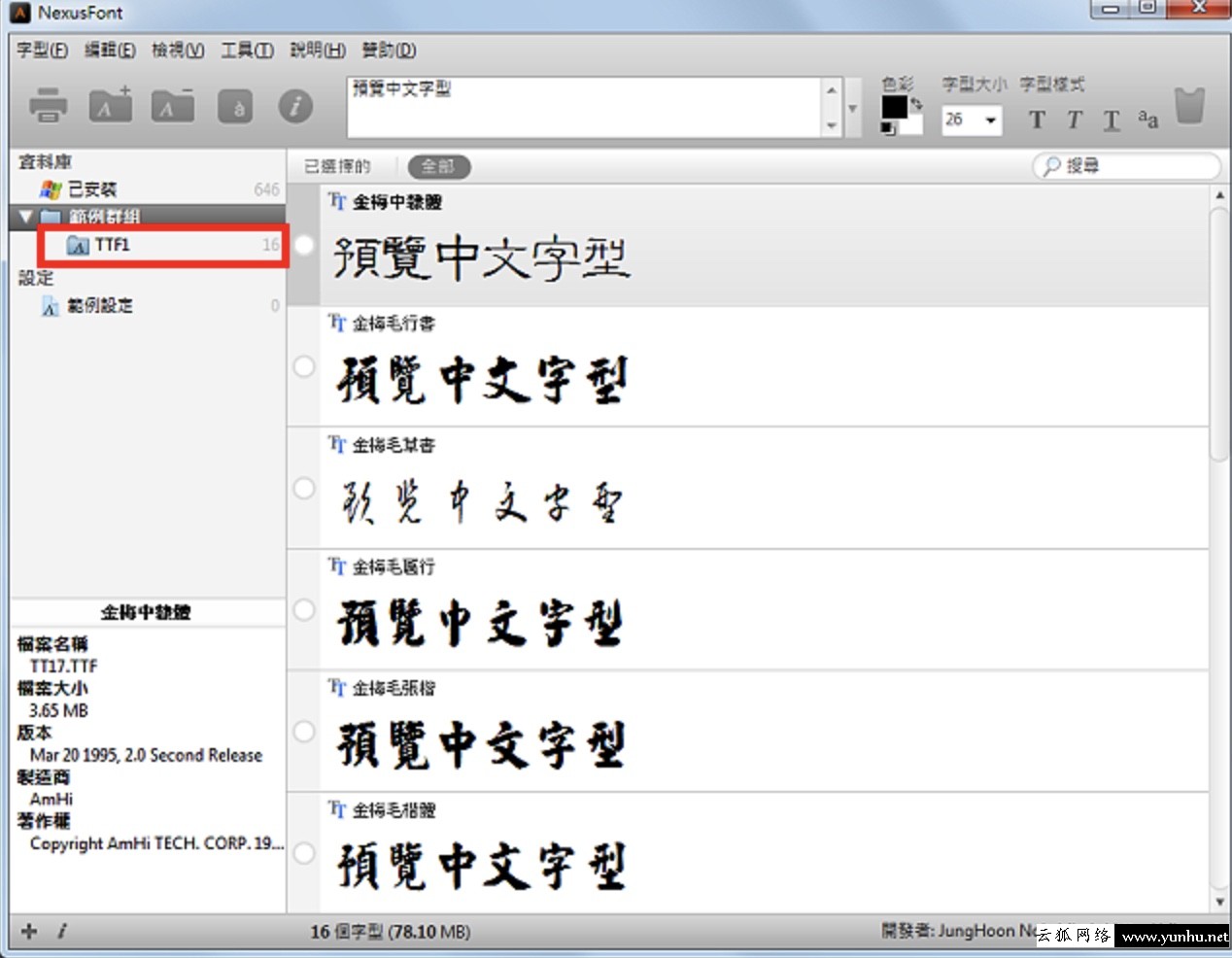Select radio circle for 金梅毛楷體
Screen dimensions: 1232x958
[304, 852]
